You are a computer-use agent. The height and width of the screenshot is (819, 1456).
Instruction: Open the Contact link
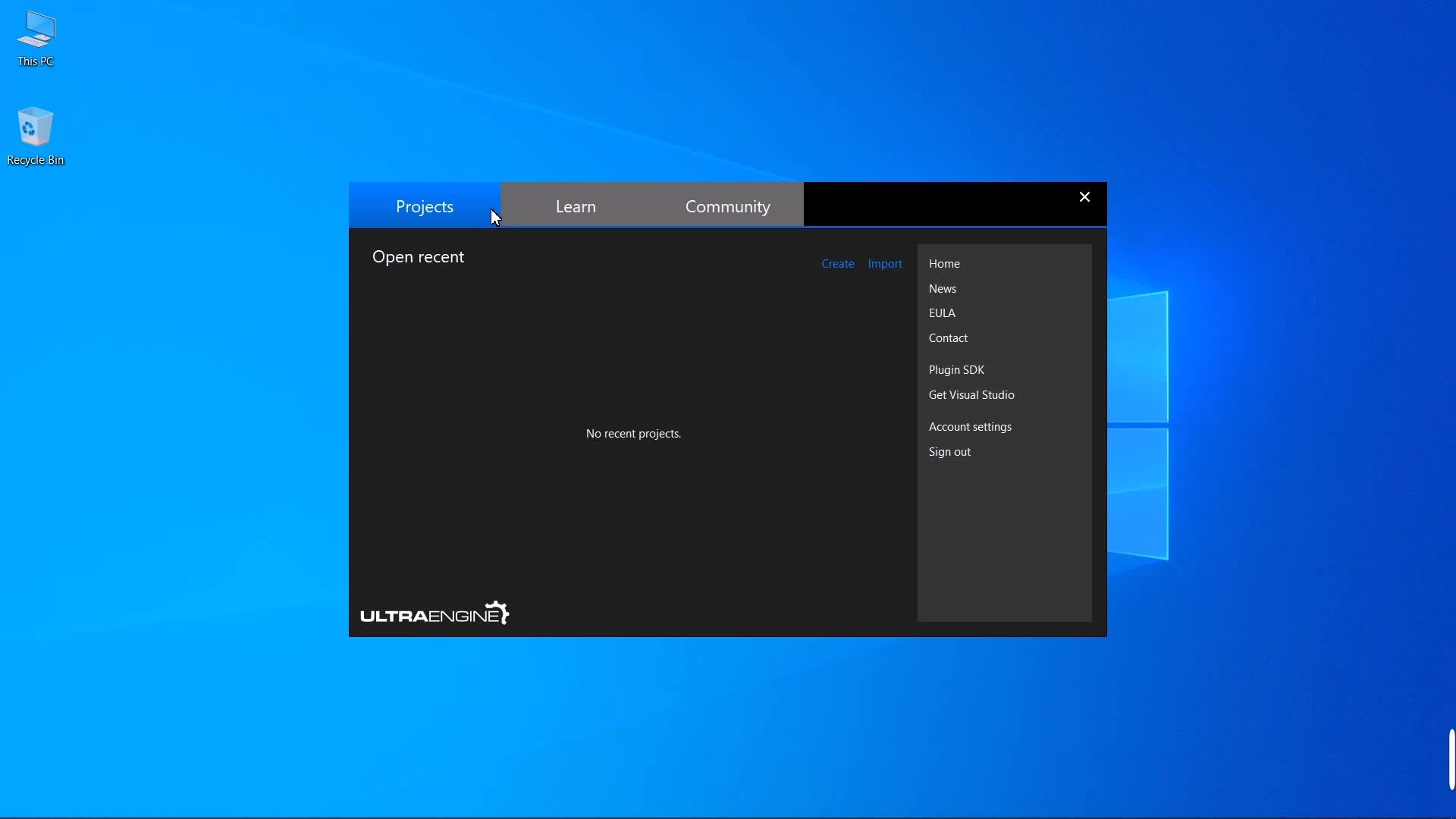948,338
